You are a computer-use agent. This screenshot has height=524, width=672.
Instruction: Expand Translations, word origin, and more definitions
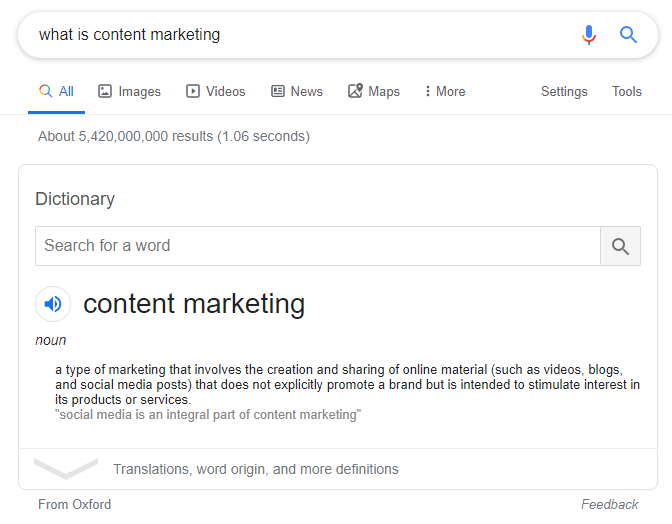pos(256,469)
